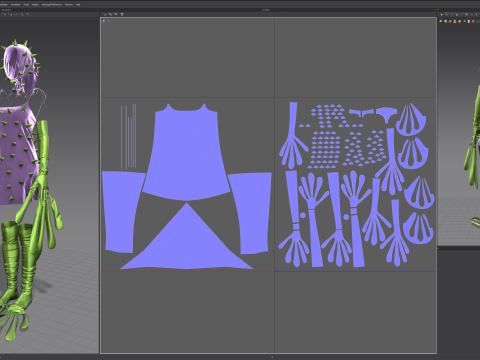Select the top shell-shaped UV island
Image resolution: width=480 pixels, height=360 pixels.
tap(411, 119)
